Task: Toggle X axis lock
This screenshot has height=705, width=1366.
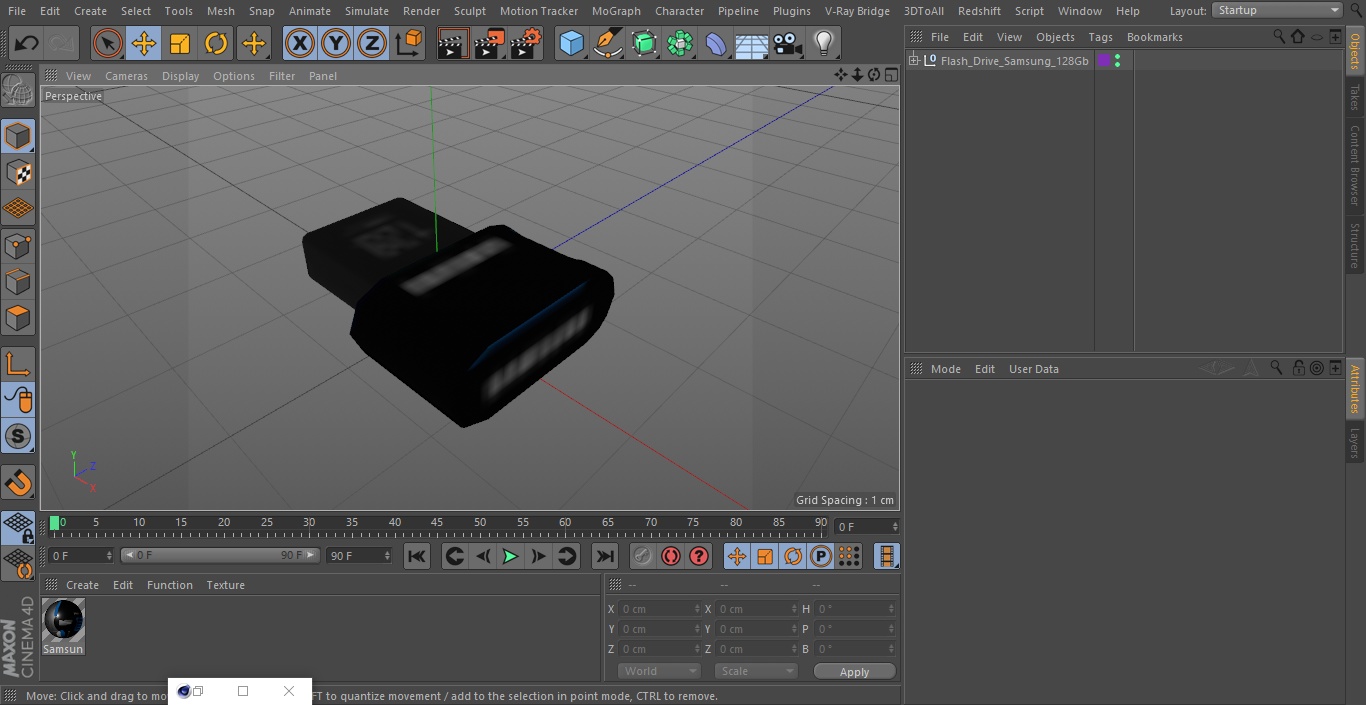Action: click(x=300, y=43)
